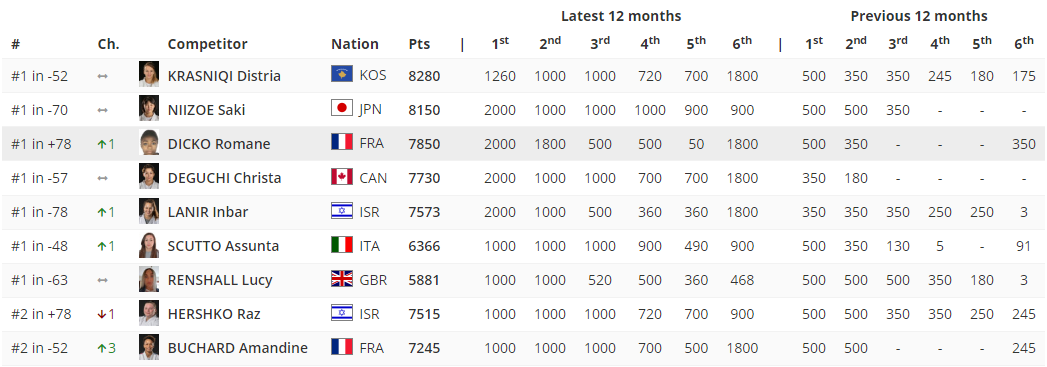Open LANIR Inbar competitor link

tap(208, 212)
